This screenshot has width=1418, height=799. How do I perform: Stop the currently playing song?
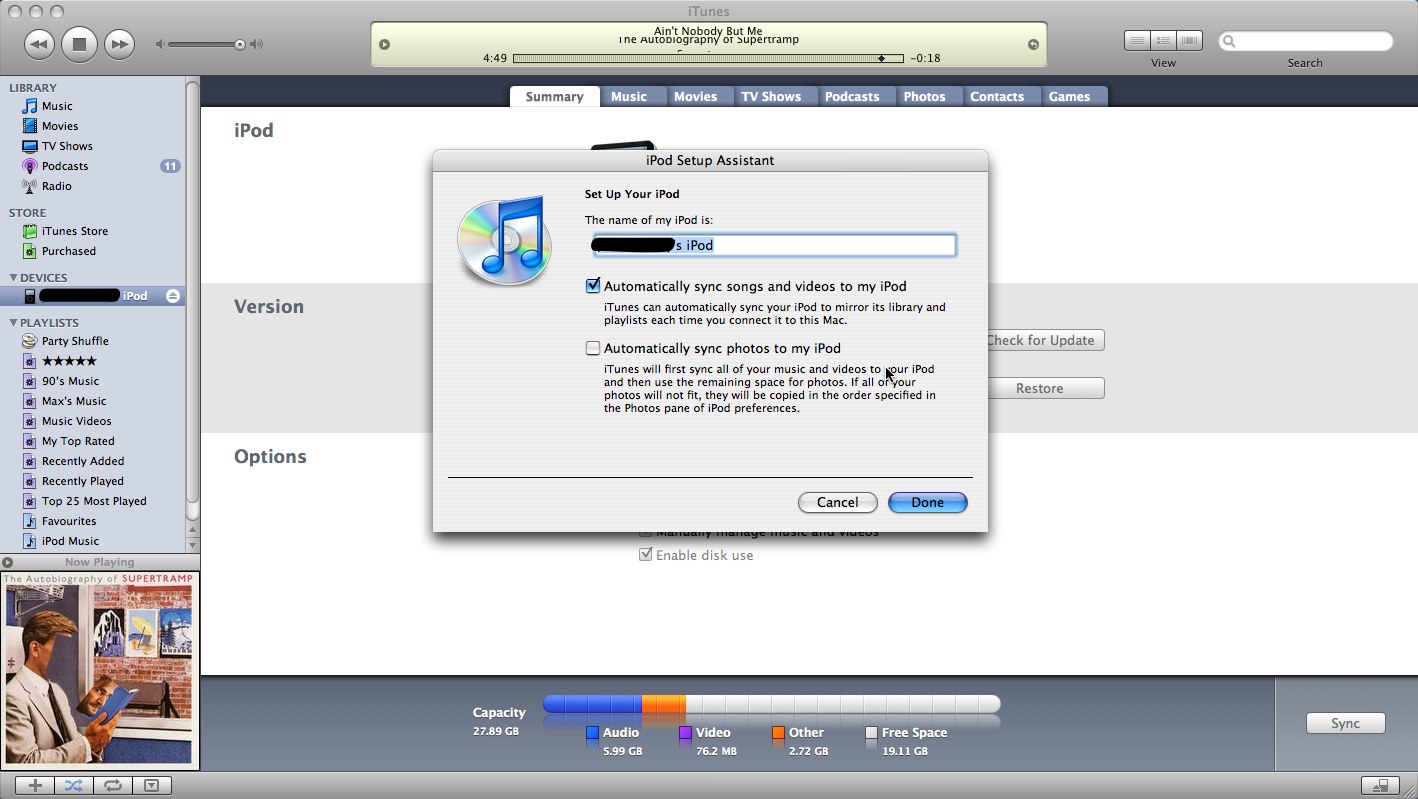79,44
